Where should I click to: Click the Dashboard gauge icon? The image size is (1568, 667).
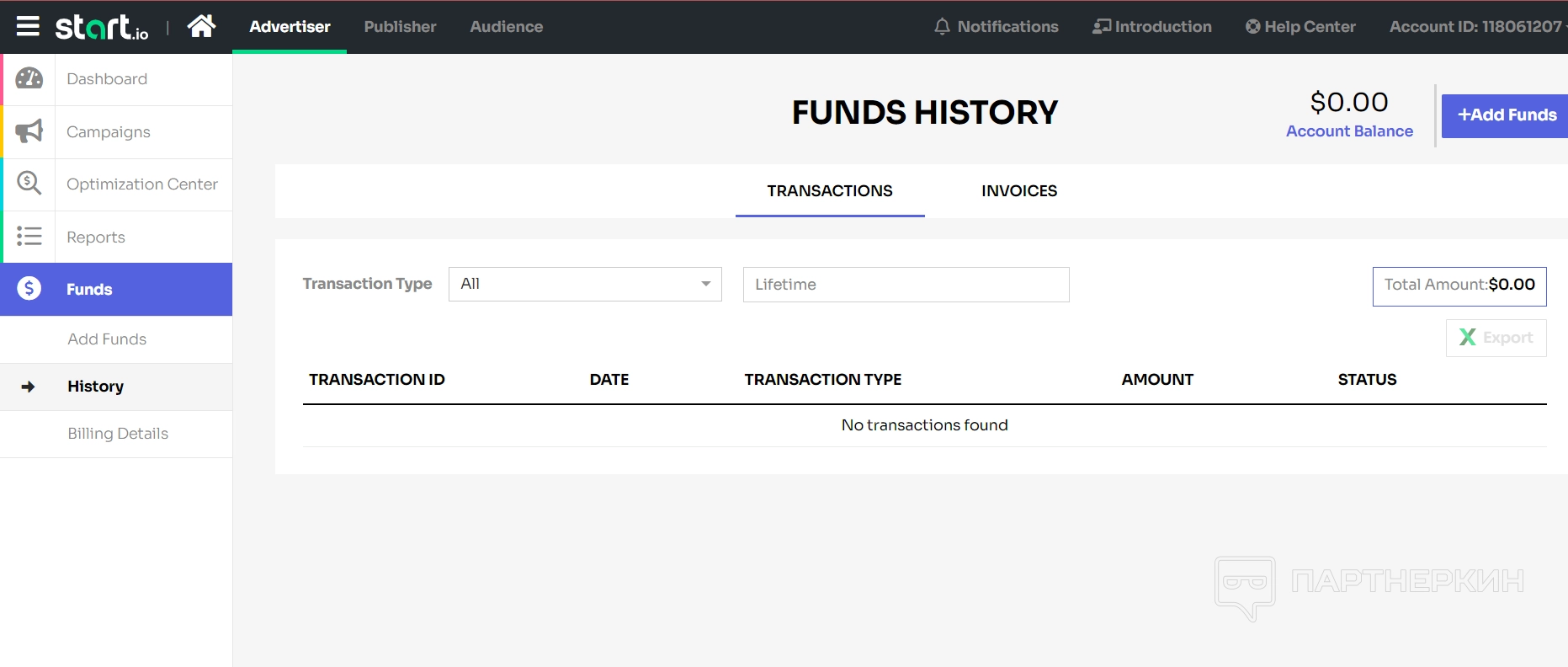tap(29, 79)
